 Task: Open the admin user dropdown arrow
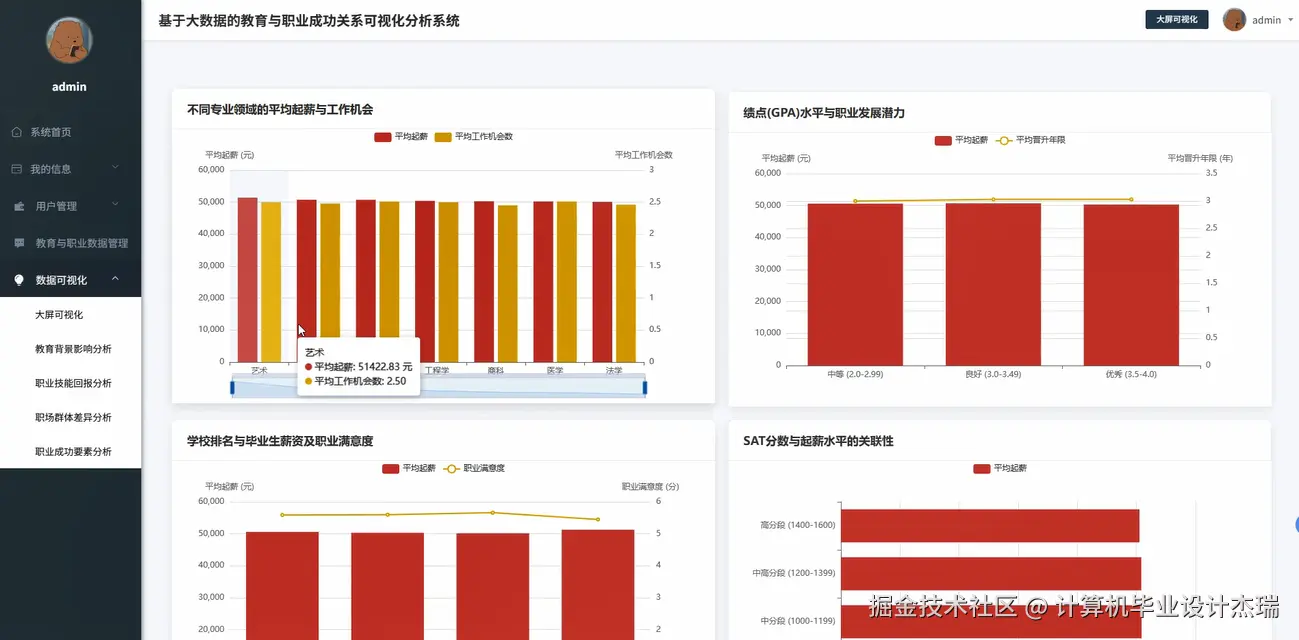(x=1290, y=20)
